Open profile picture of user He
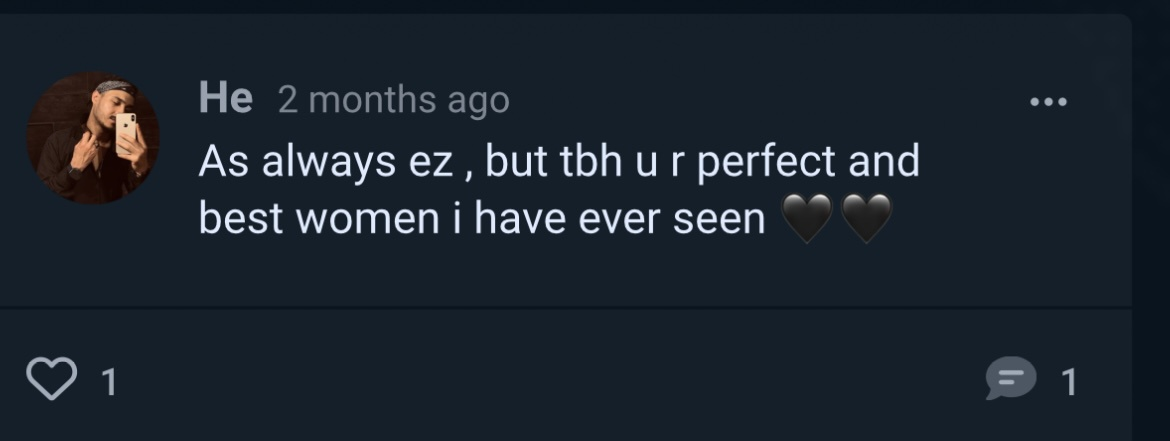 [x=92, y=138]
